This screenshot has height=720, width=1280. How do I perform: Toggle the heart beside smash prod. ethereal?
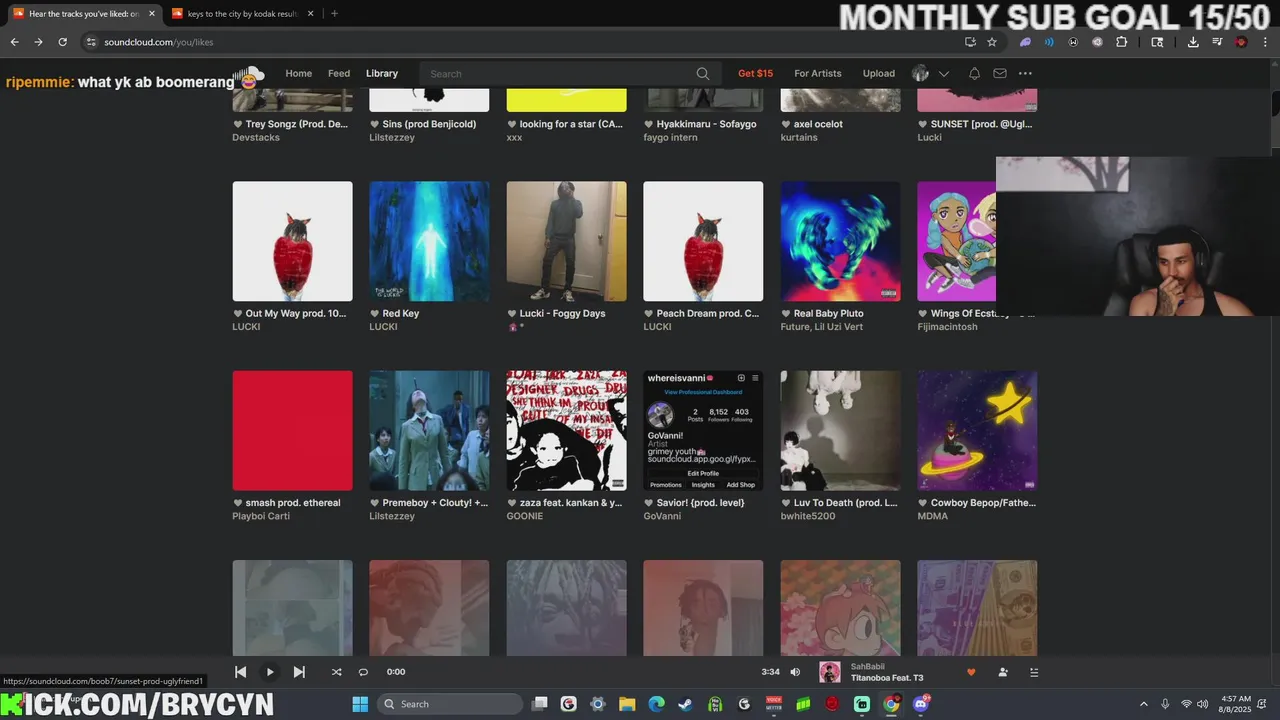point(237,503)
